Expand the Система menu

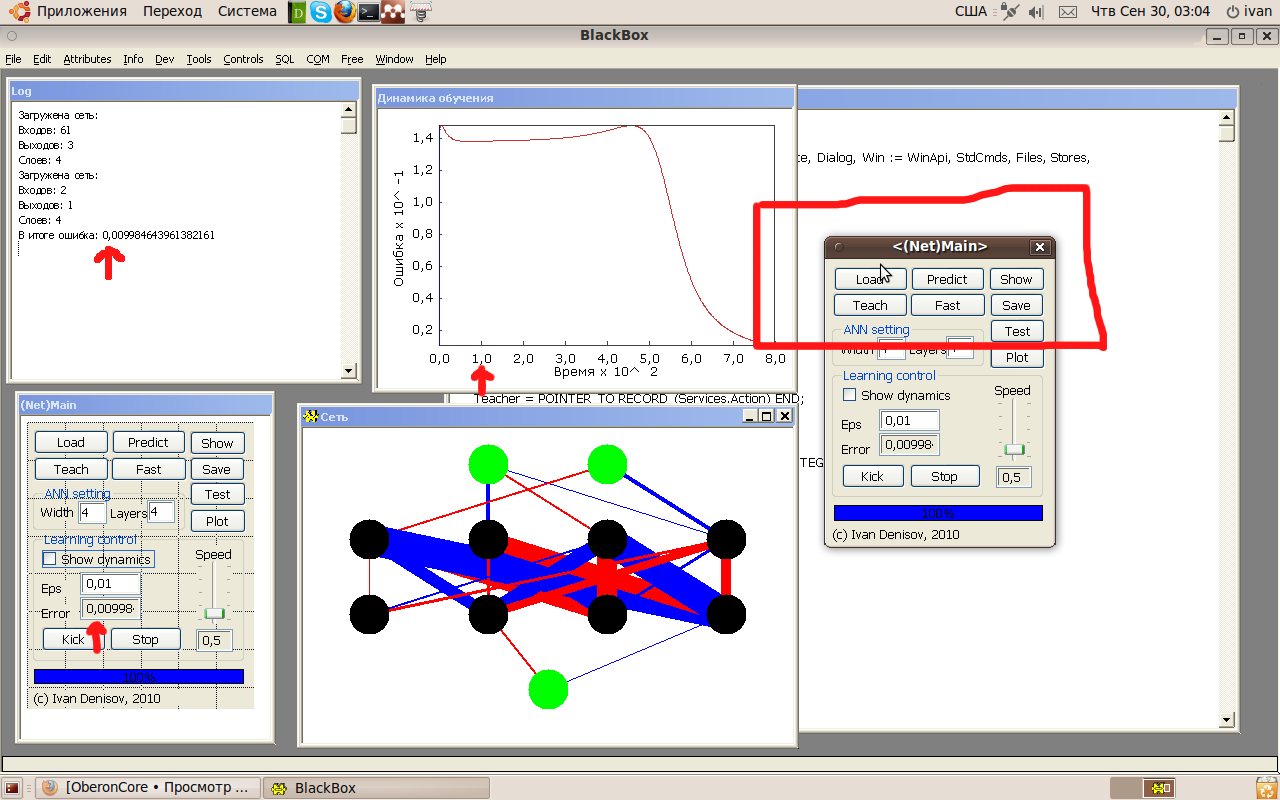point(246,11)
